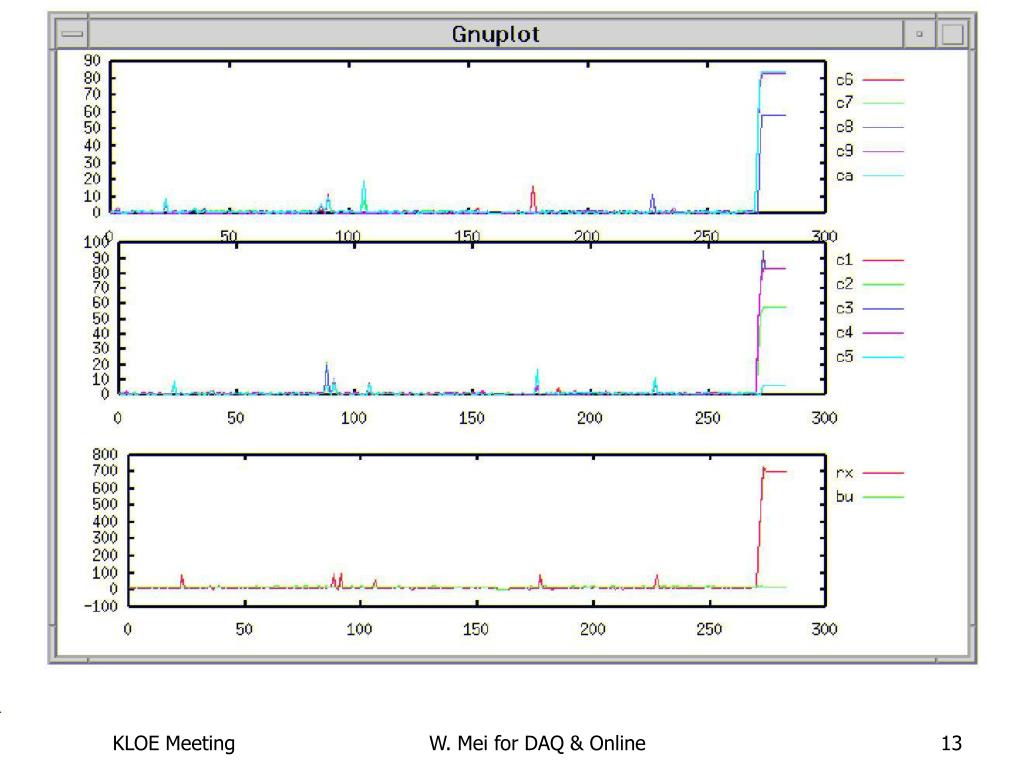Screen dimensions: 1024x768
Task: Click the c4 legend label
Action: coord(844,332)
